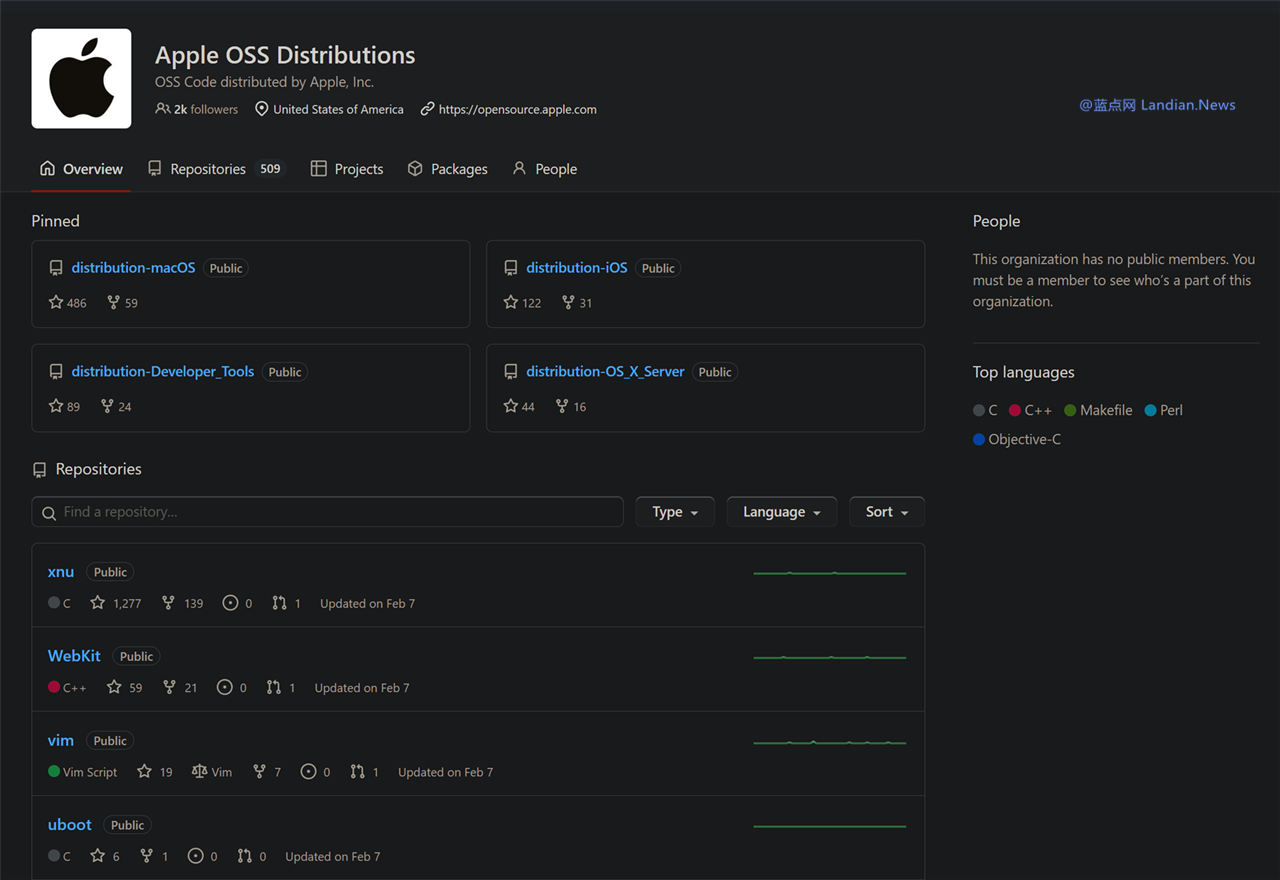The height and width of the screenshot is (880, 1280).
Task: View the 122 stars of distribution-iOS
Action: 522,302
